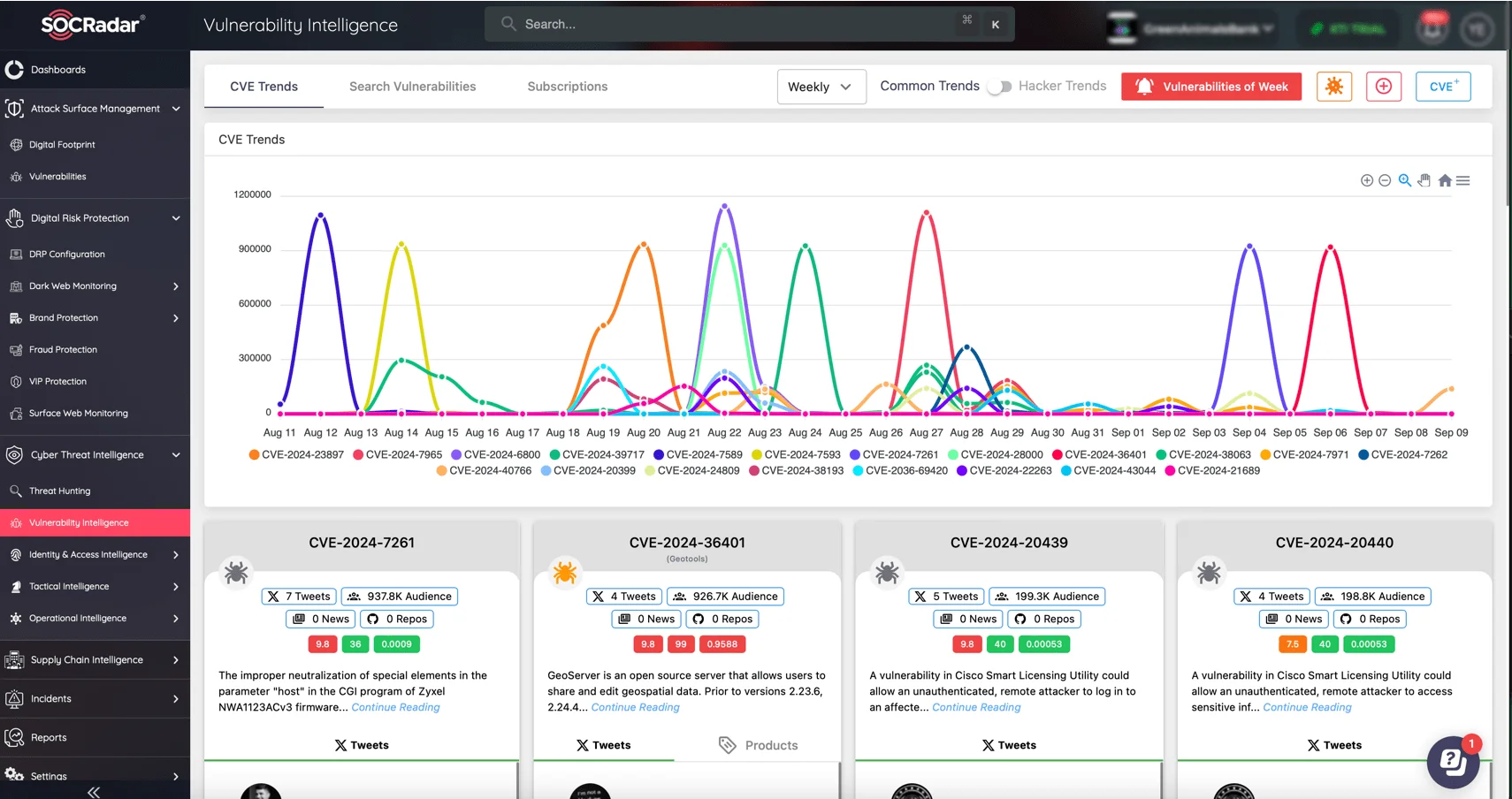Open the chat support bubble
Viewport: 1512px width, 799px height.
pos(1453,762)
